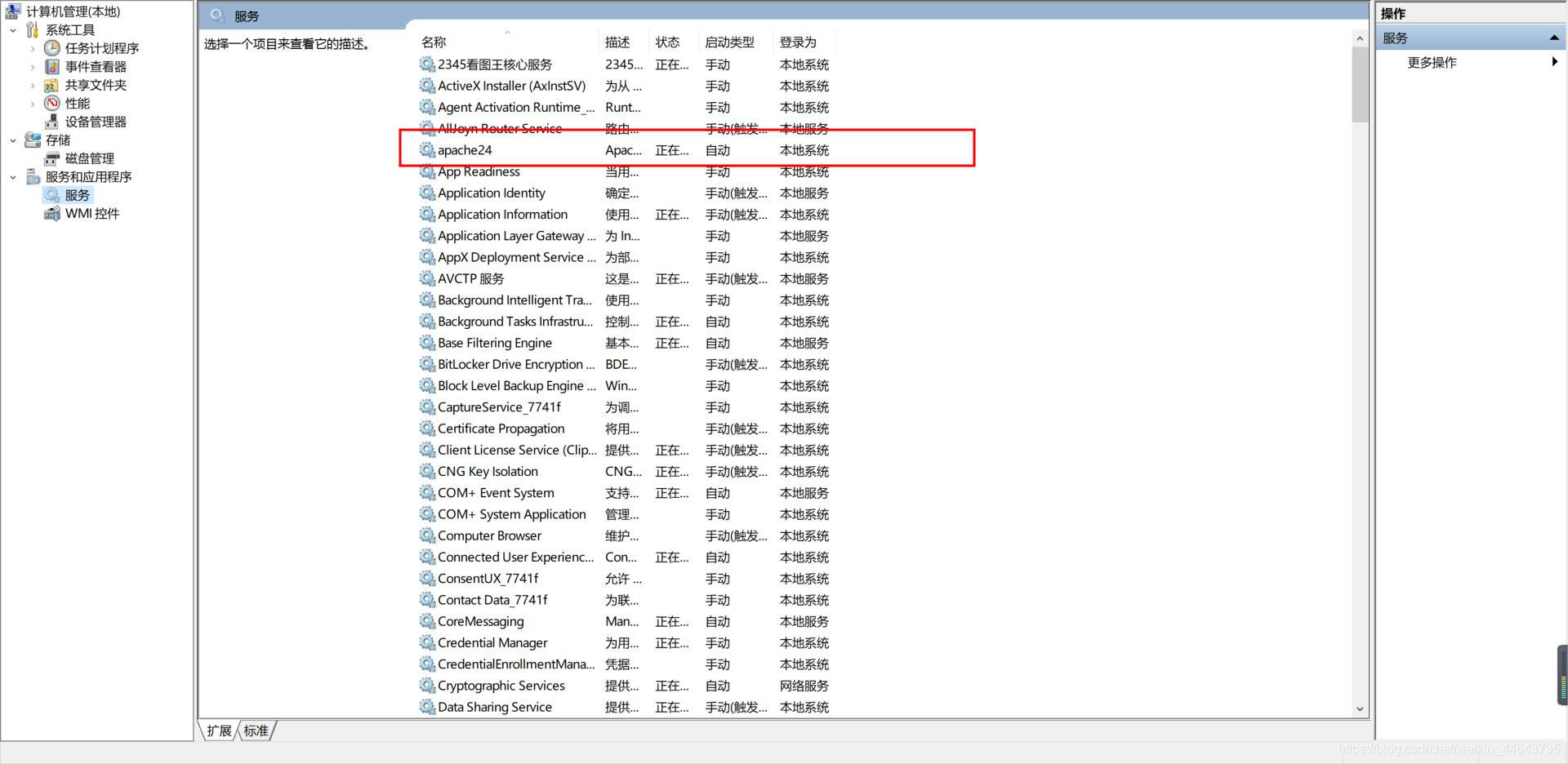Image resolution: width=1568 pixels, height=764 pixels.
Task: Click the Task Scheduler (任务计划程序) clock icon
Action: 52,48
